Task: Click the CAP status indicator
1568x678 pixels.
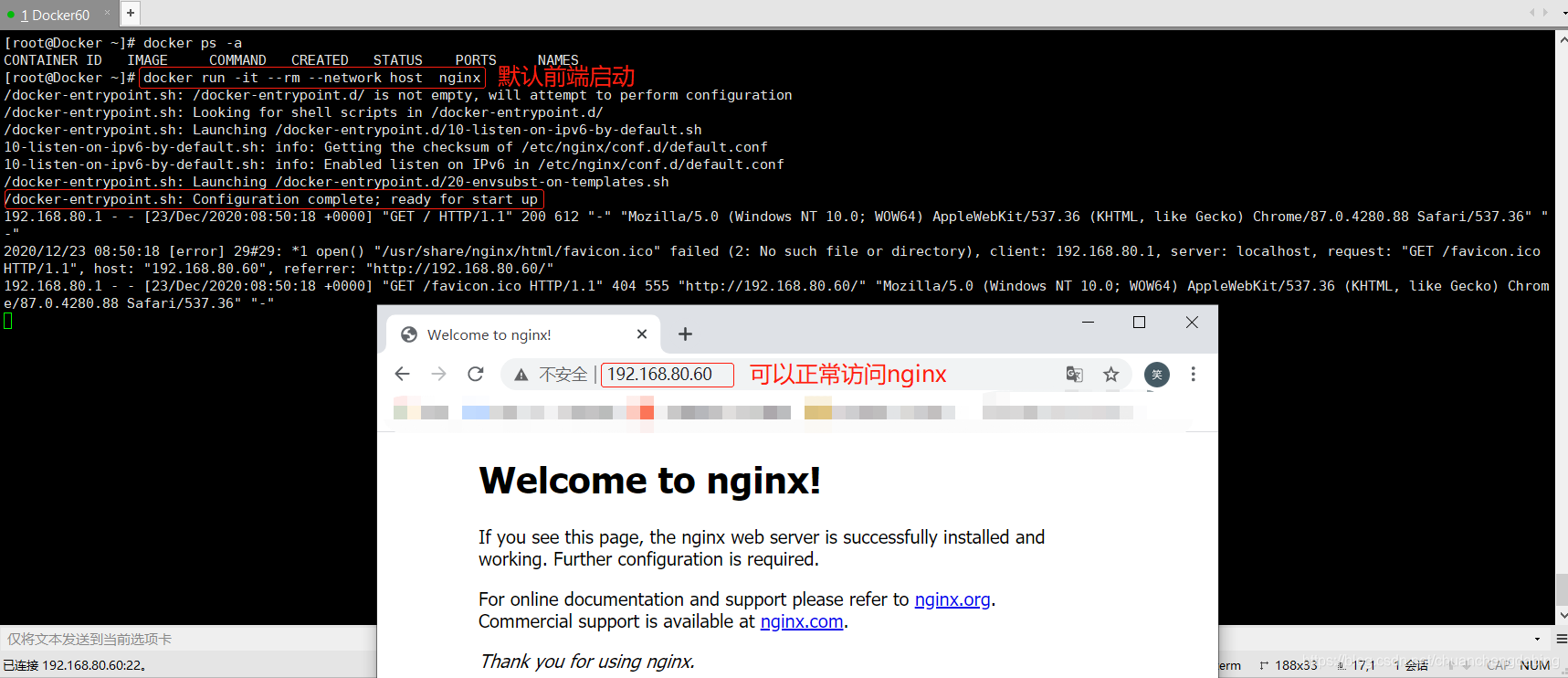Action: [x=1500, y=665]
